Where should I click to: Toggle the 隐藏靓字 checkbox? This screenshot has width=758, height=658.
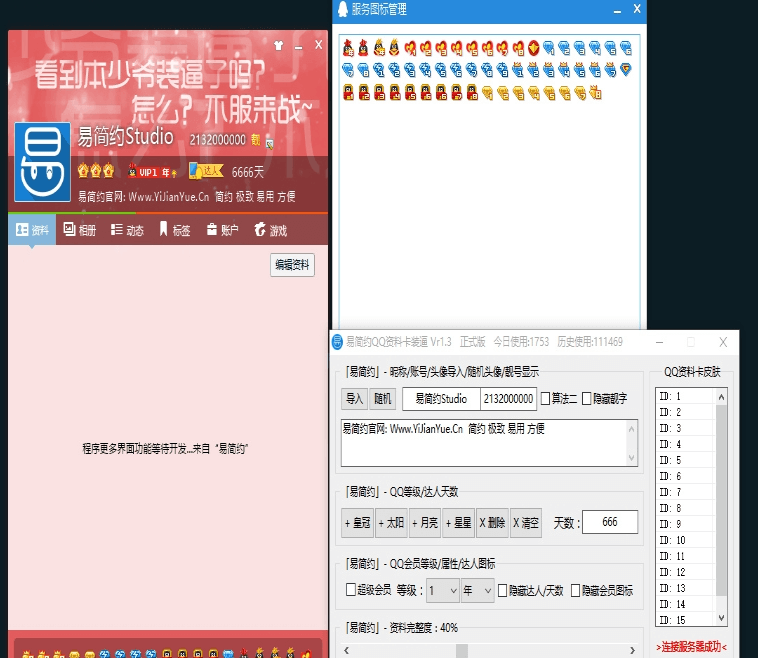[587, 399]
